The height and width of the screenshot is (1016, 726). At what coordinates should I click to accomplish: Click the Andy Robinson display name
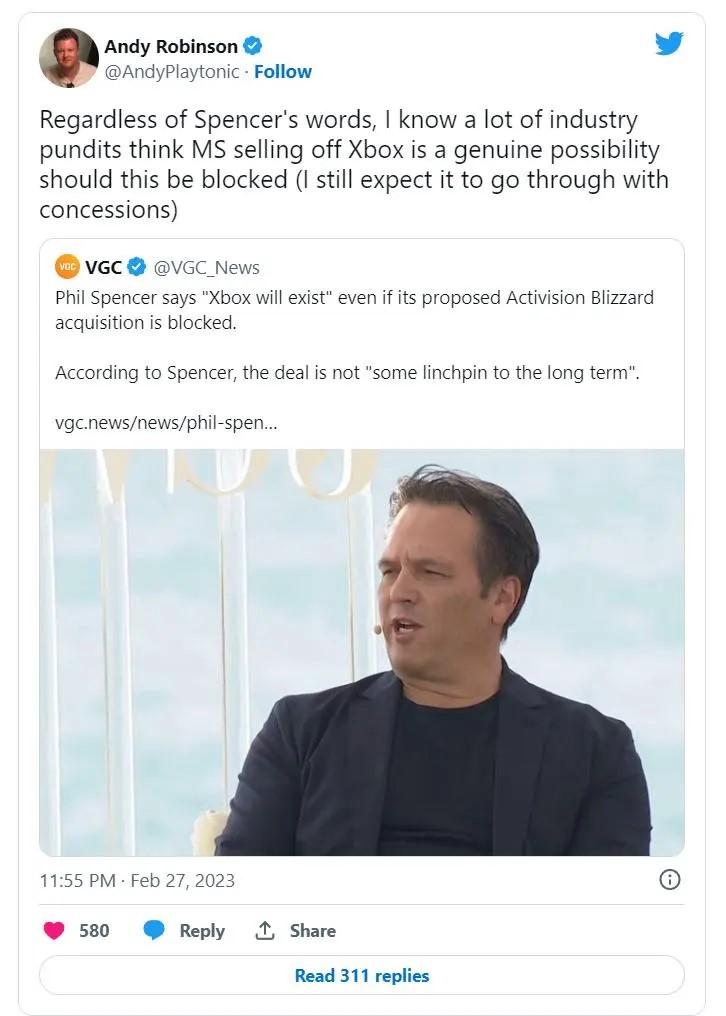[x=171, y=46]
